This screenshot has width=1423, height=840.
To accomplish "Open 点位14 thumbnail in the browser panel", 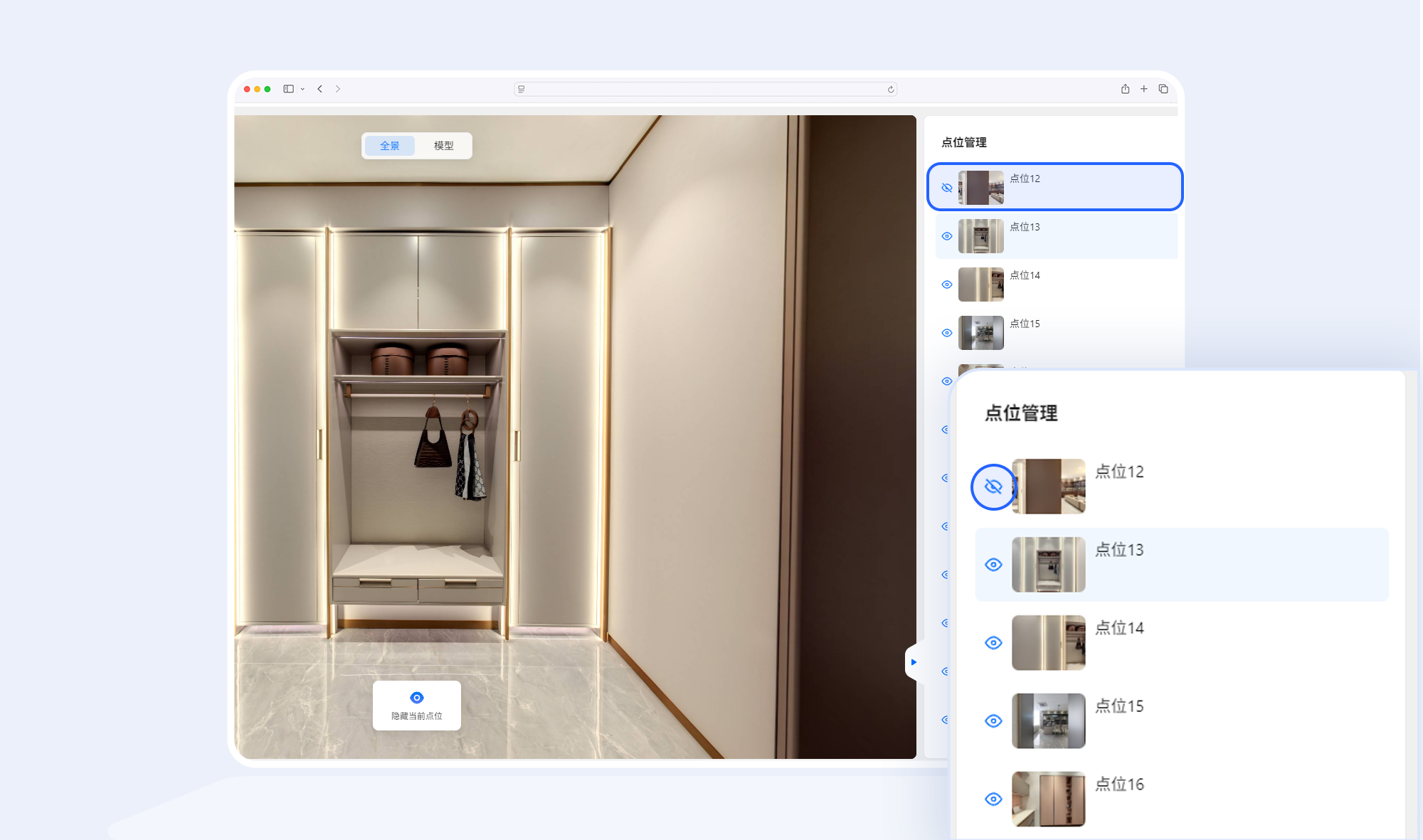I will coord(981,285).
